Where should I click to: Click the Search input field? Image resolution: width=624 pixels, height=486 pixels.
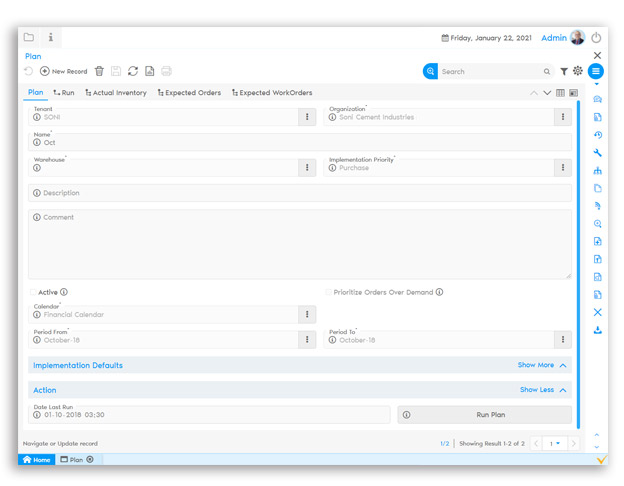click(490, 72)
